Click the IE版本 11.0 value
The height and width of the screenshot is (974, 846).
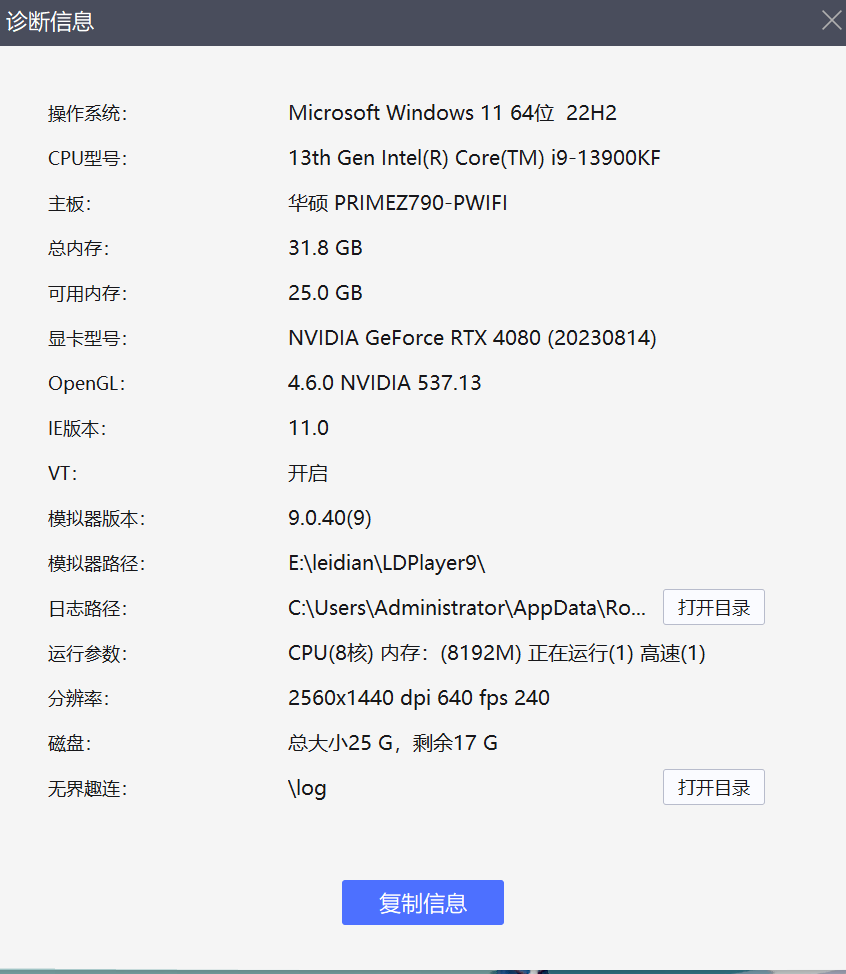pyautogui.click(x=308, y=428)
